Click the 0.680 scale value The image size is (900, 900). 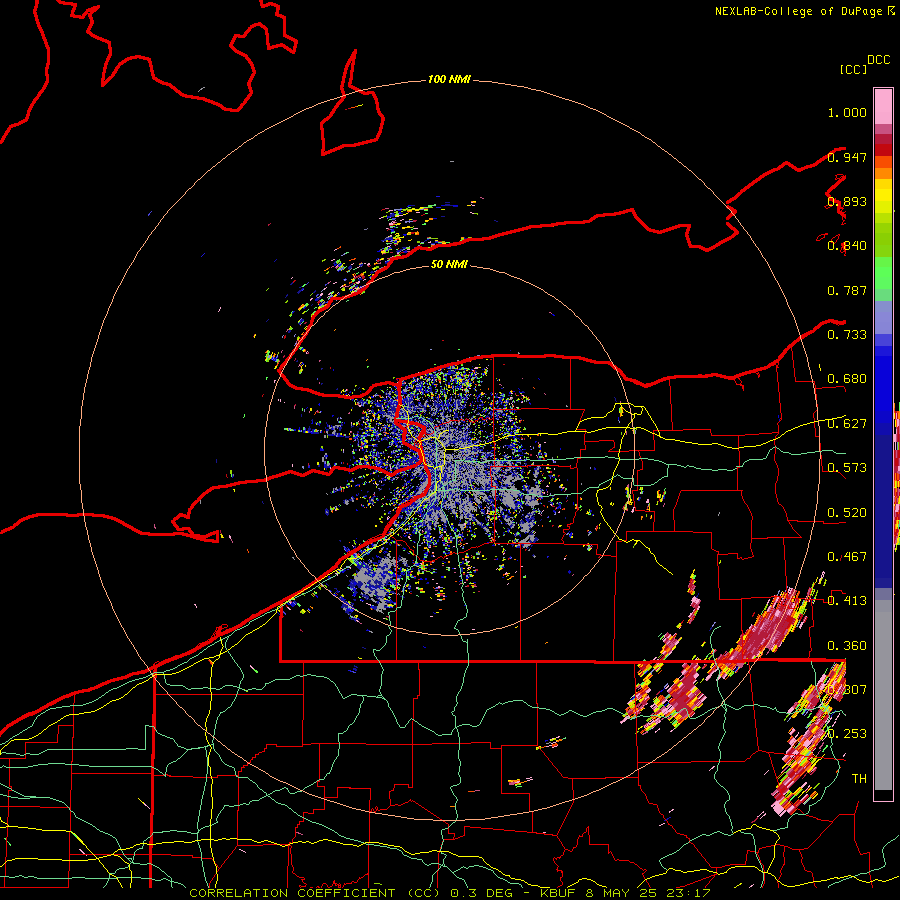pos(847,379)
